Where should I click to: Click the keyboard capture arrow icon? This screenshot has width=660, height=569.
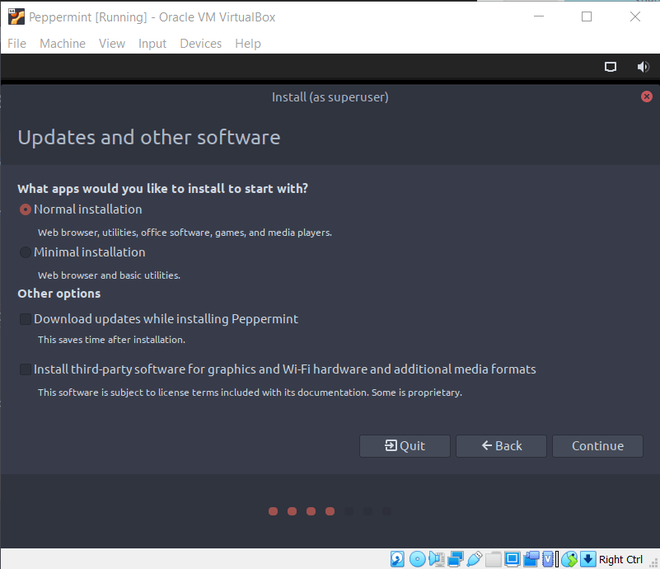coord(588,559)
